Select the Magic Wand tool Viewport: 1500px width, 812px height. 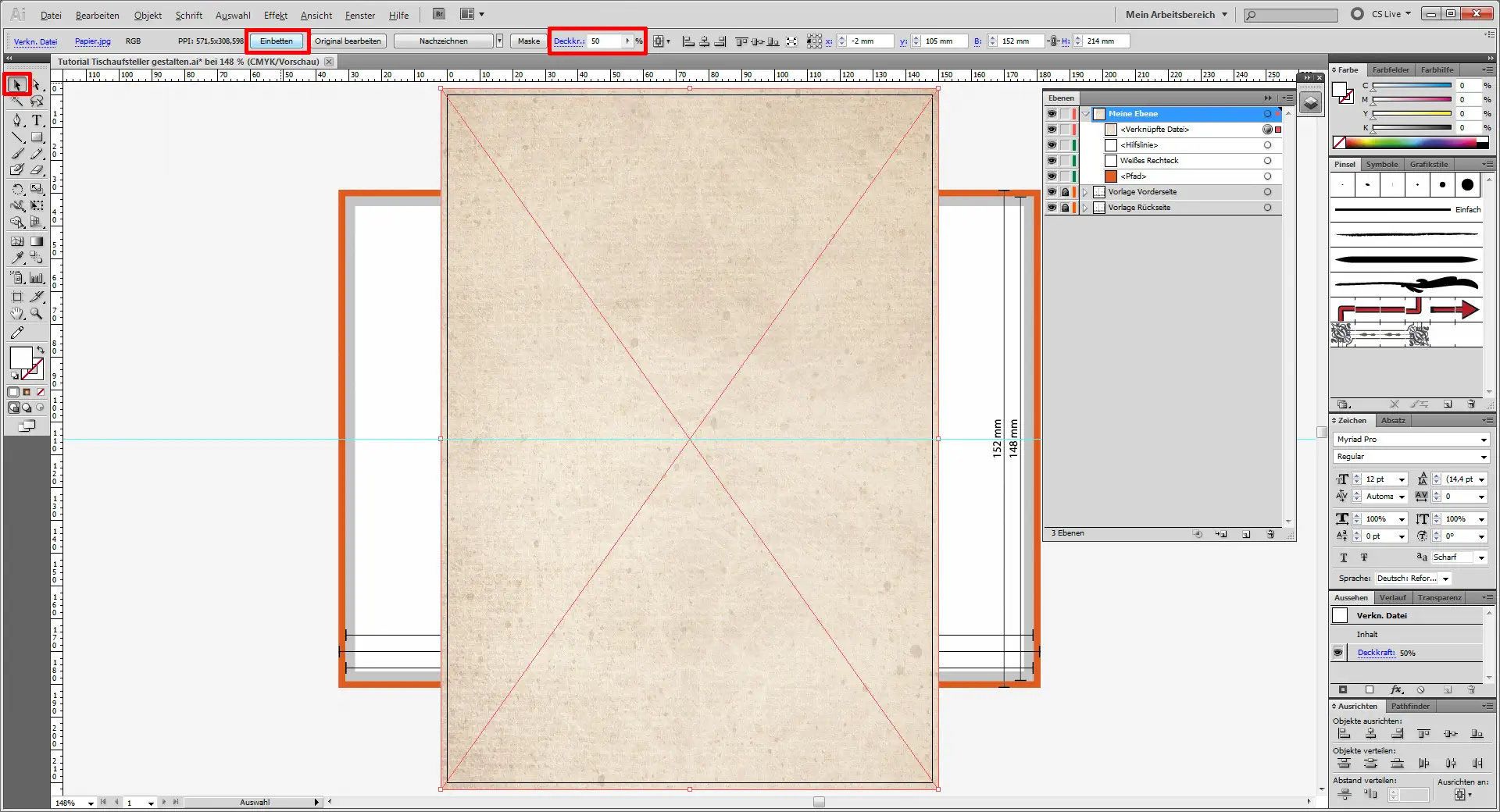[17, 101]
